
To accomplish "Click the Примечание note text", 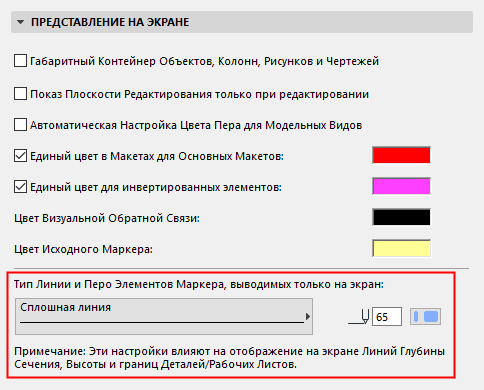I will (229, 358).
